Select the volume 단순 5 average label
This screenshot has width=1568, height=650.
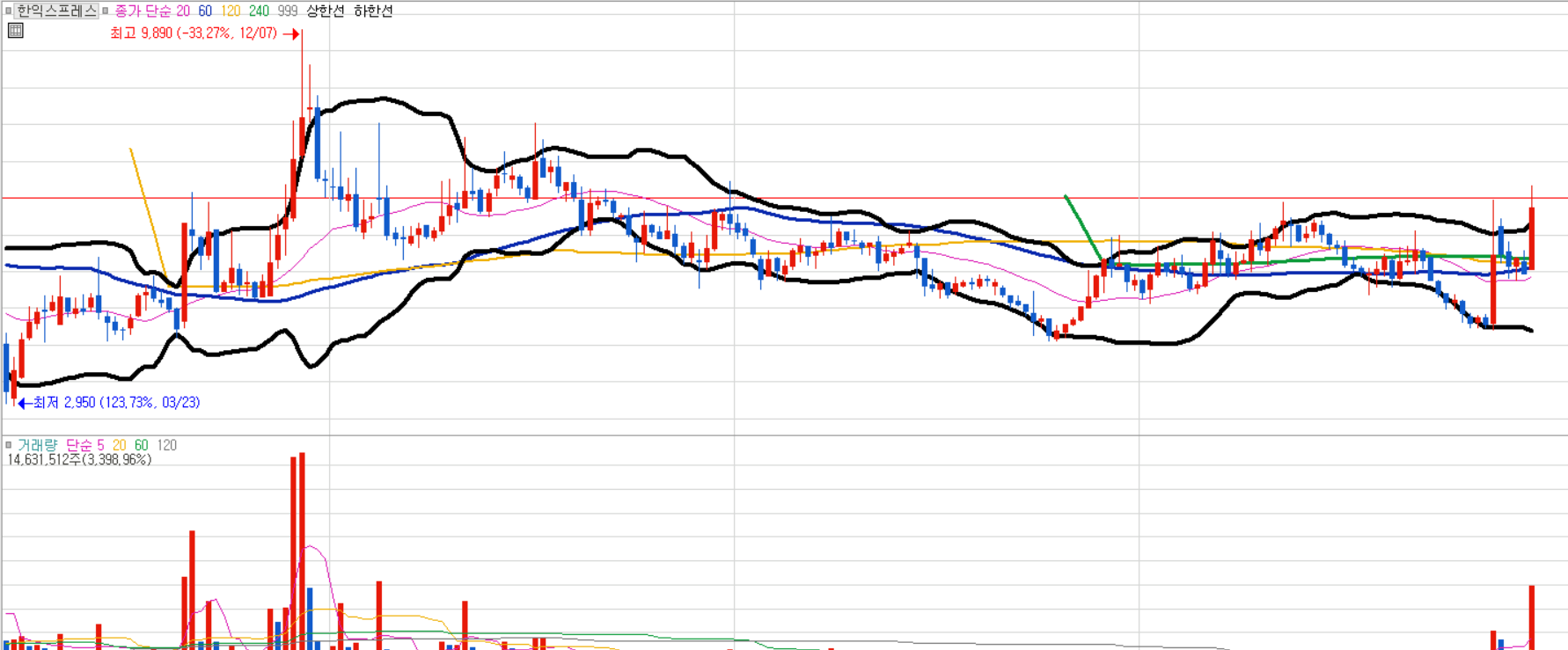click(x=85, y=445)
